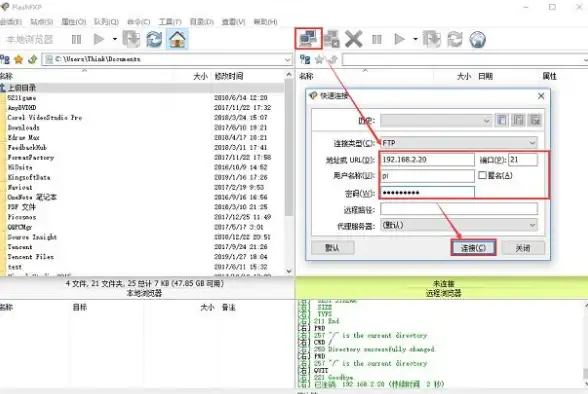Expand the proxy server dropdown showing (默认)

532,225
